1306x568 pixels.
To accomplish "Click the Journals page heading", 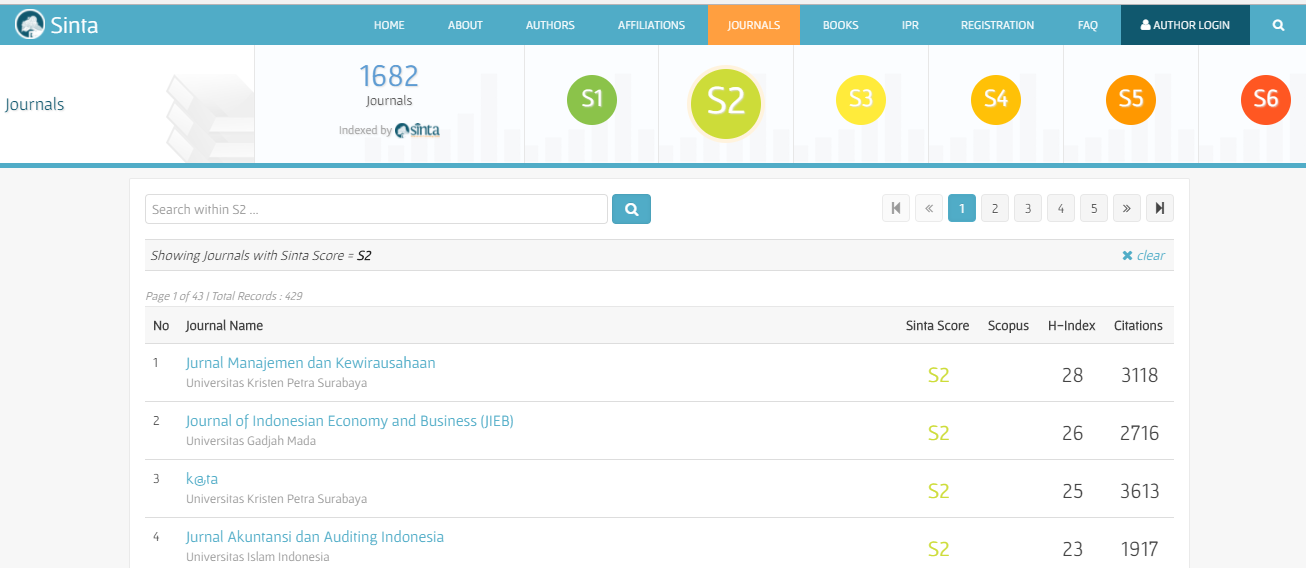I will click(34, 104).
